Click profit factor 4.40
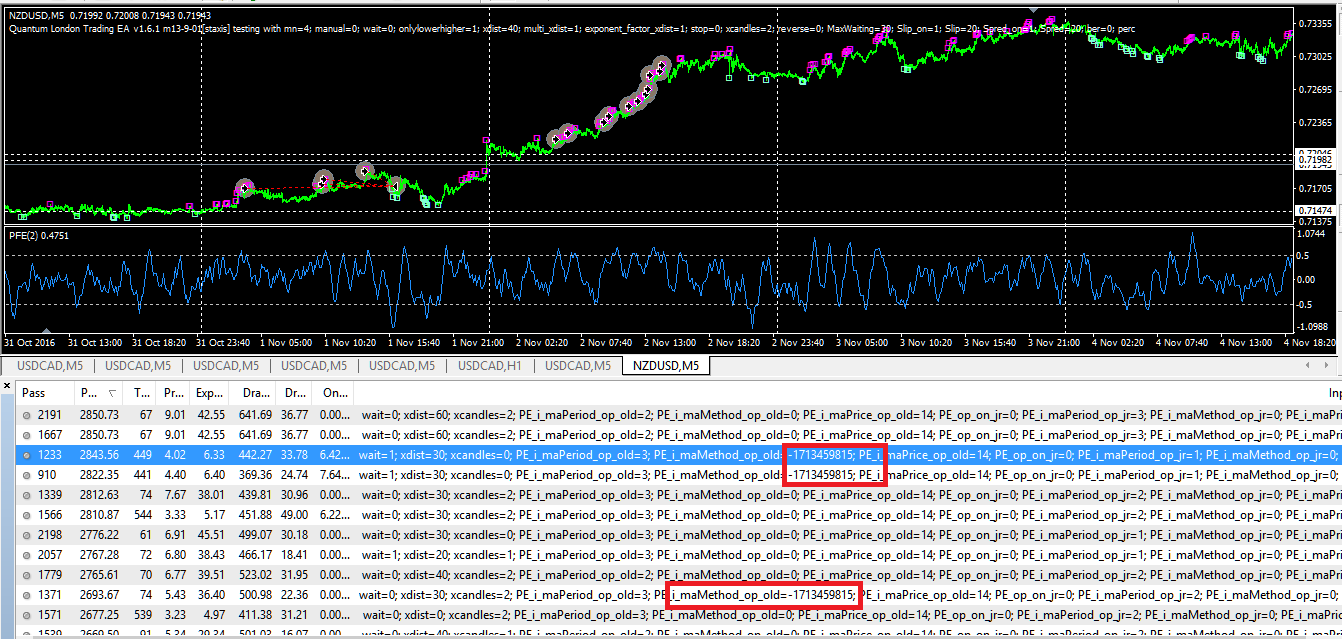This screenshot has height=639, width=1342. 174,475
